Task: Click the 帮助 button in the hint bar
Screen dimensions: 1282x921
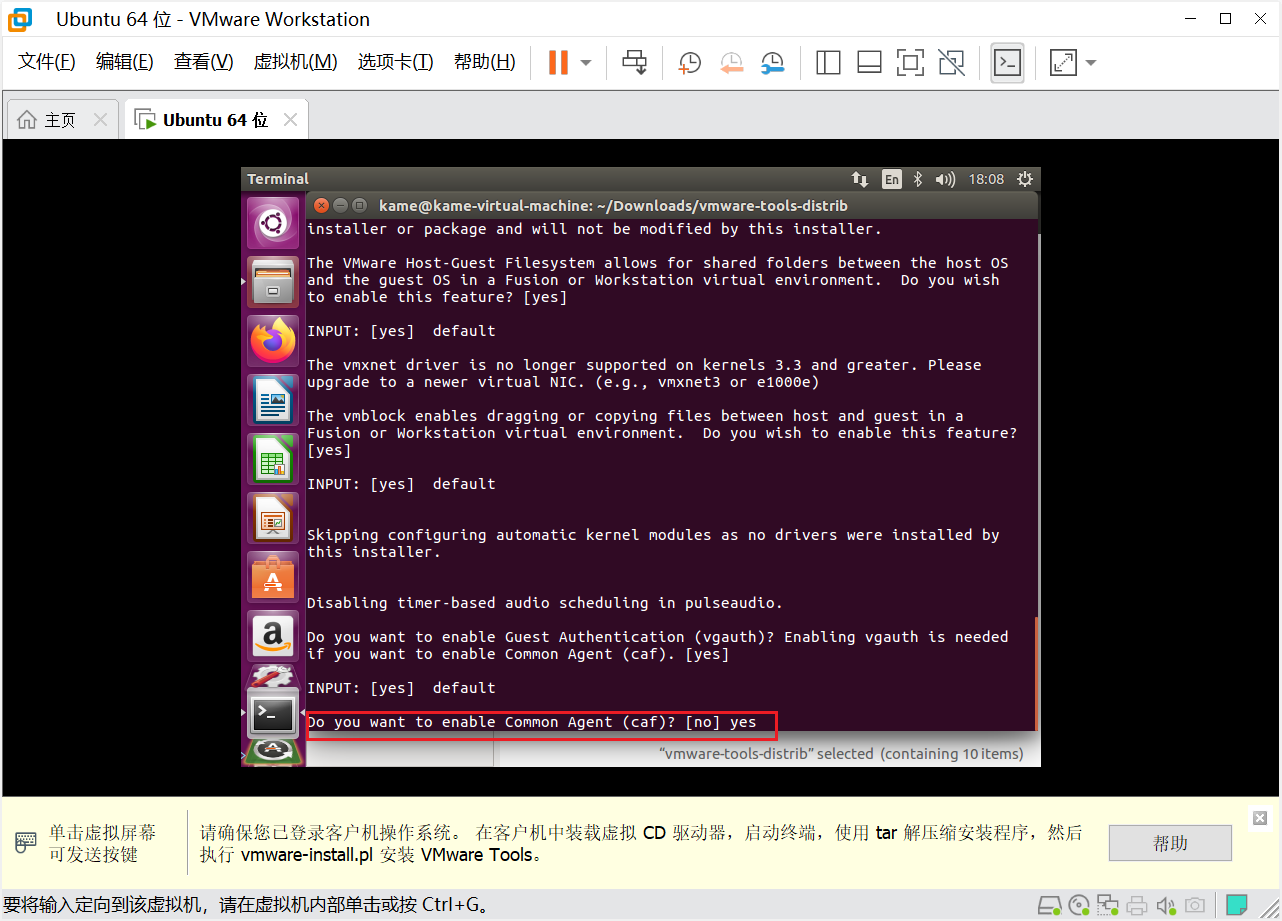Action: click(1170, 843)
